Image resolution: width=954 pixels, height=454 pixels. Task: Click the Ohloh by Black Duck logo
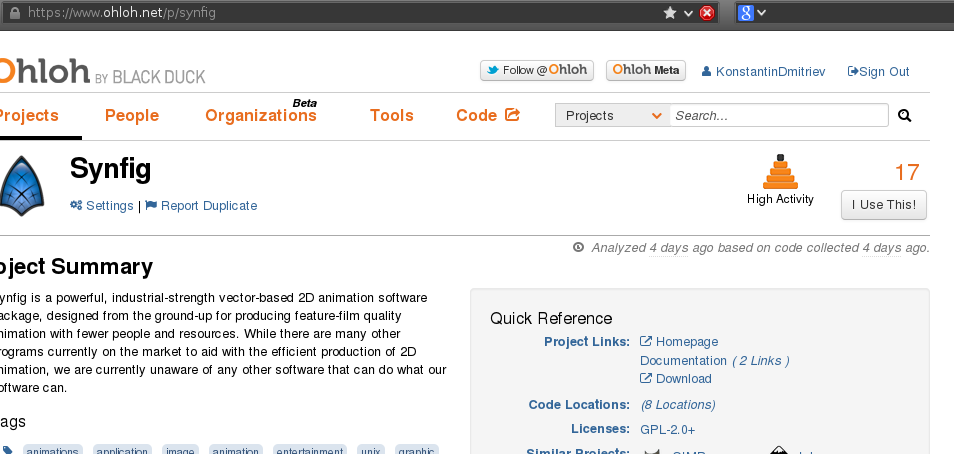[x=102, y=72]
